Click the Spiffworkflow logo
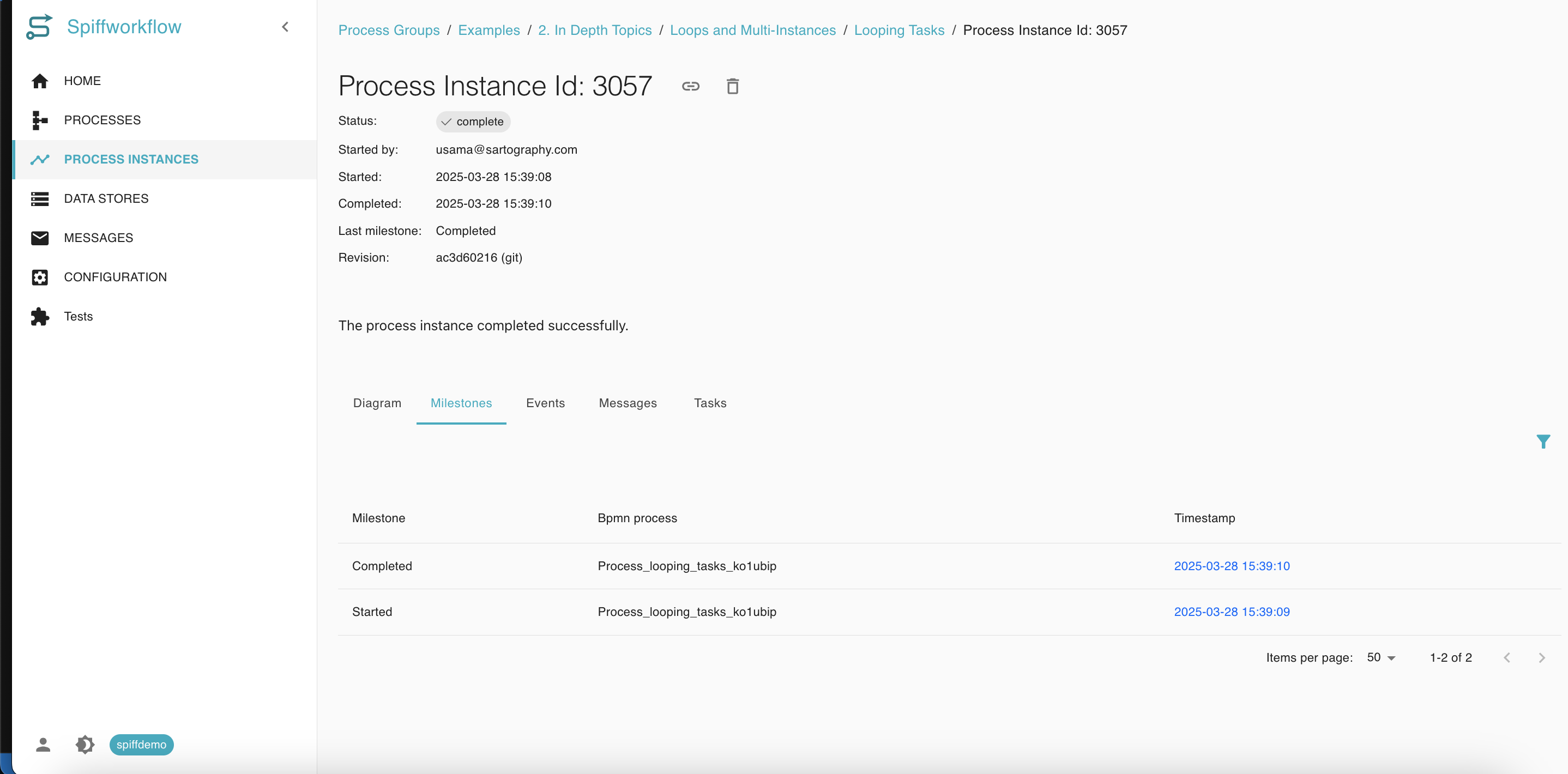This screenshot has height=774, width=1568. 40,27
